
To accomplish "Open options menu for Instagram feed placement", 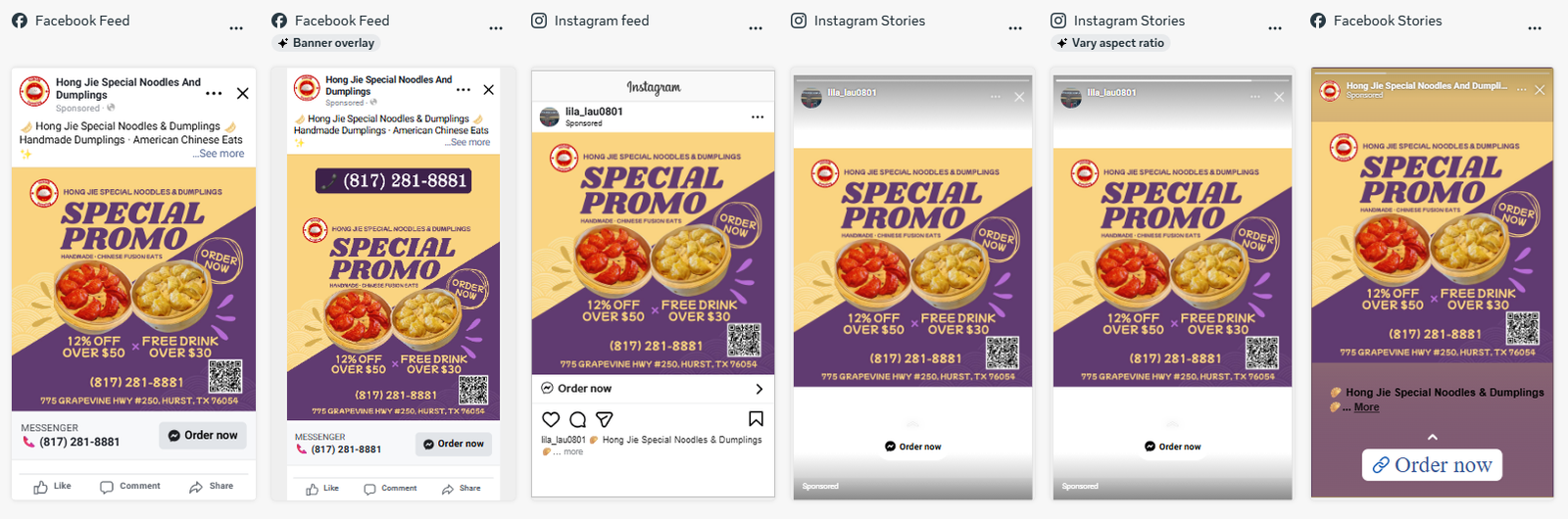I will 756,28.
